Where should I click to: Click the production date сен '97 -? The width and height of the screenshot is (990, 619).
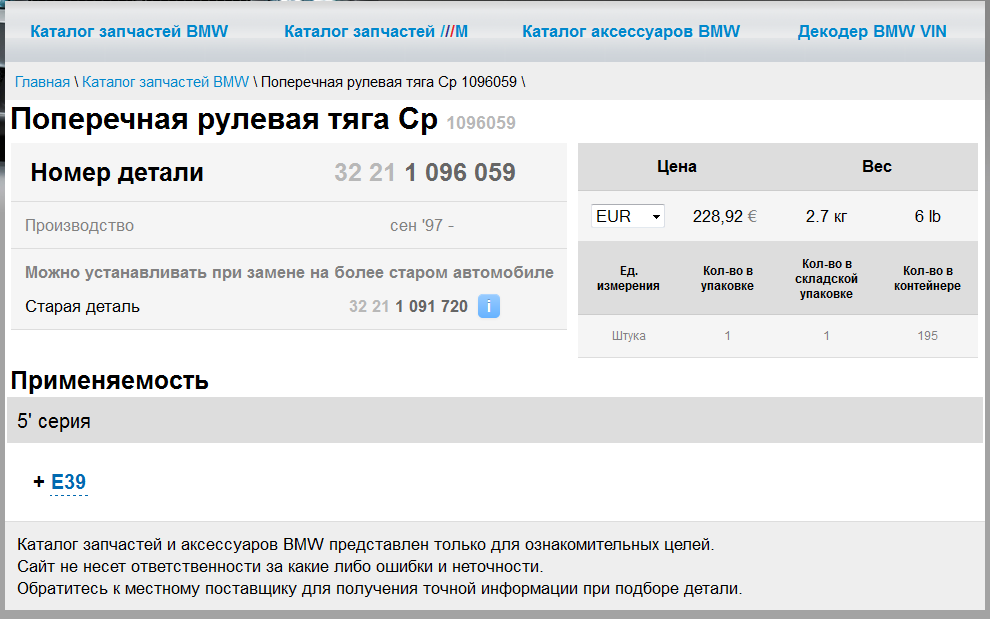pos(422,225)
